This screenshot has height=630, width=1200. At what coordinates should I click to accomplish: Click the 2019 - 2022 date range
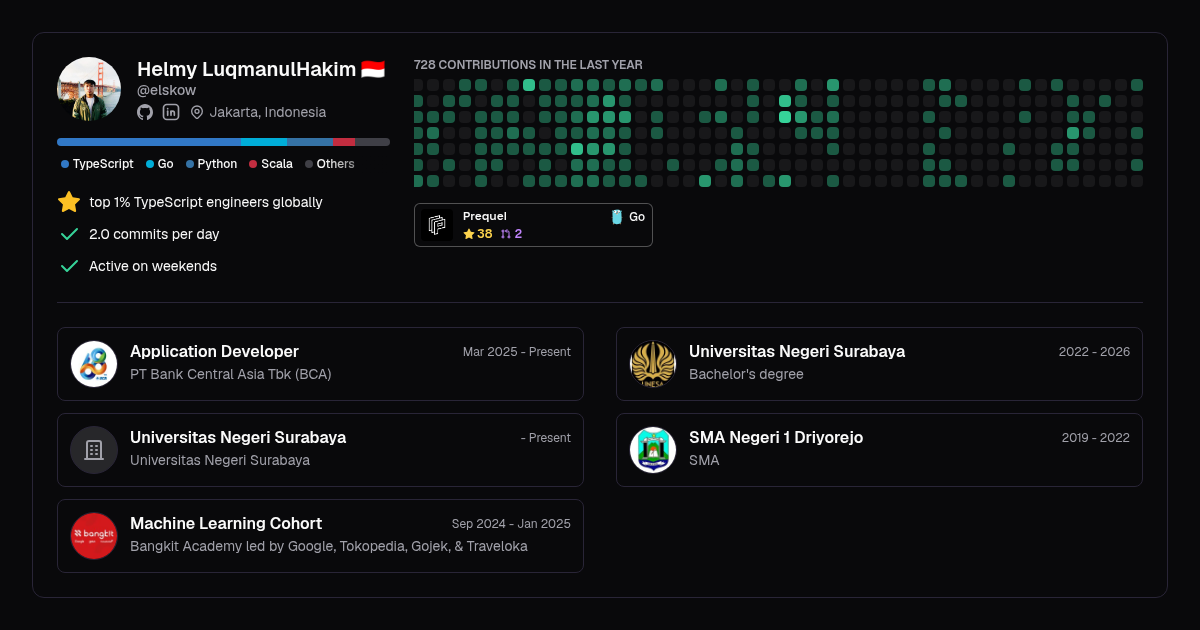[1096, 438]
